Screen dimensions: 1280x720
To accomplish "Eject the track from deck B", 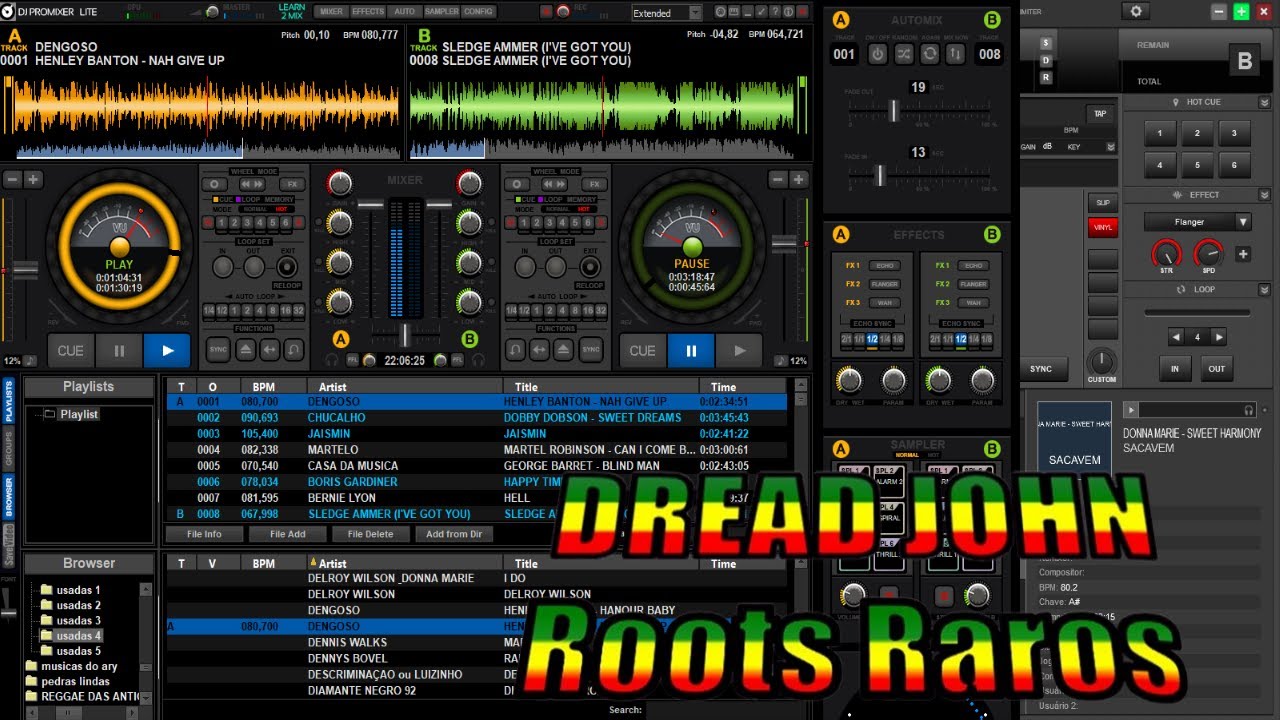I will pyautogui.click(x=565, y=350).
